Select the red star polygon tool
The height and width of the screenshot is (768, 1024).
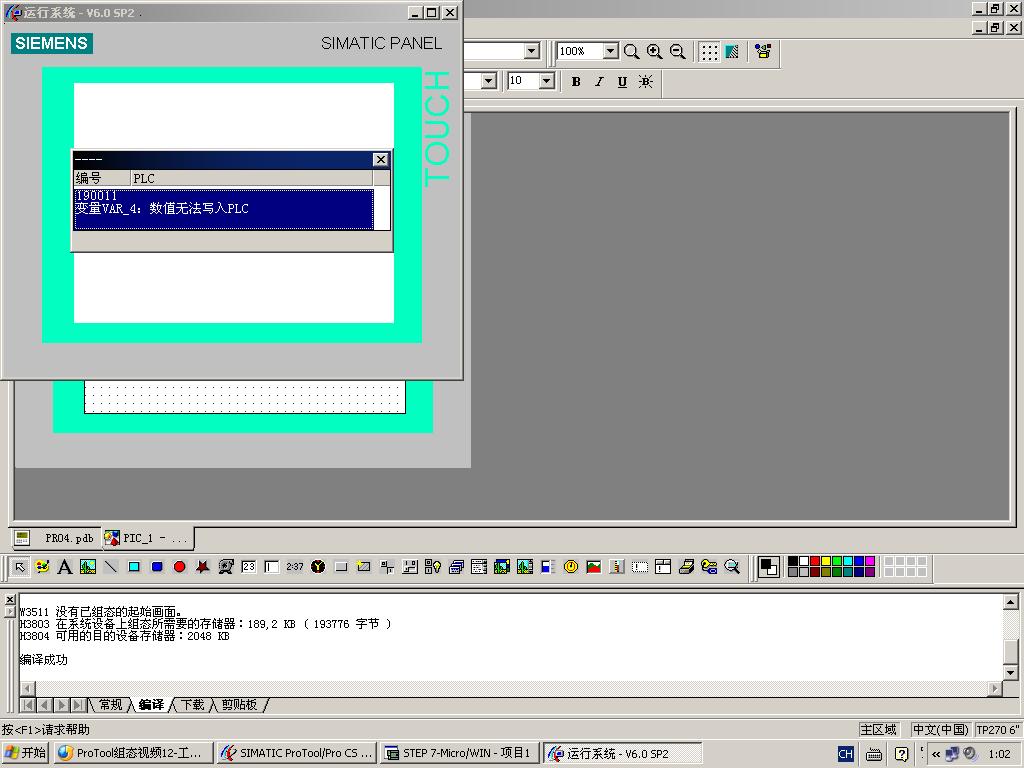(202, 567)
